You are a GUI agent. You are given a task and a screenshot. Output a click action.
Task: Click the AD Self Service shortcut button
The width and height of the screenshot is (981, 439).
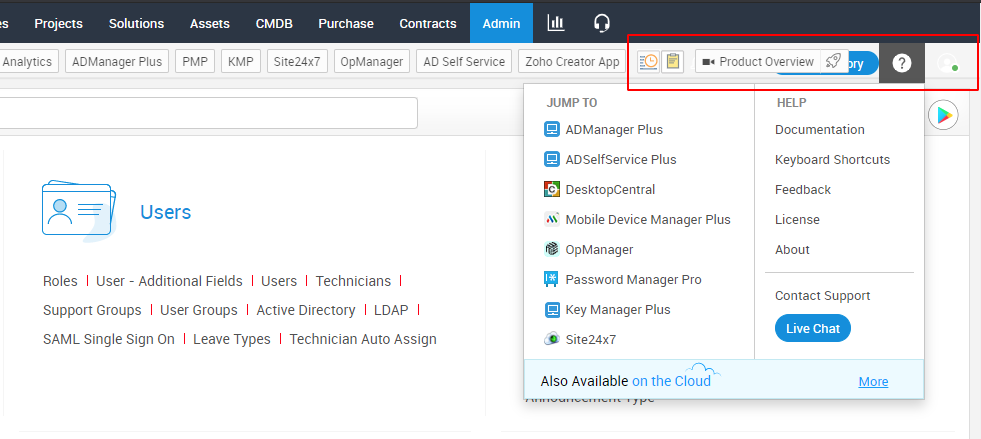coord(464,62)
